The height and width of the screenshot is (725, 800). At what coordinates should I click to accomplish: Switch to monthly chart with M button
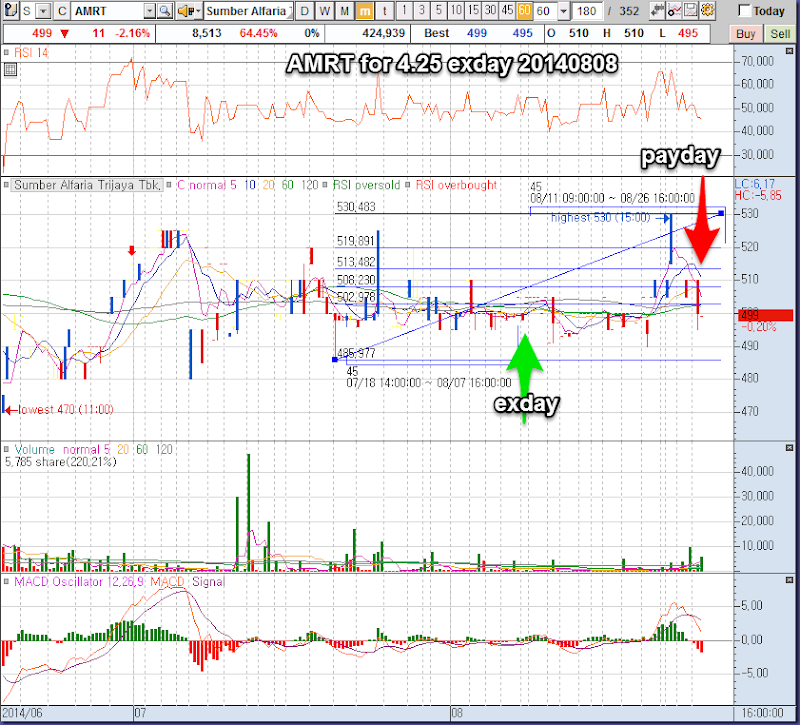coord(344,11)
